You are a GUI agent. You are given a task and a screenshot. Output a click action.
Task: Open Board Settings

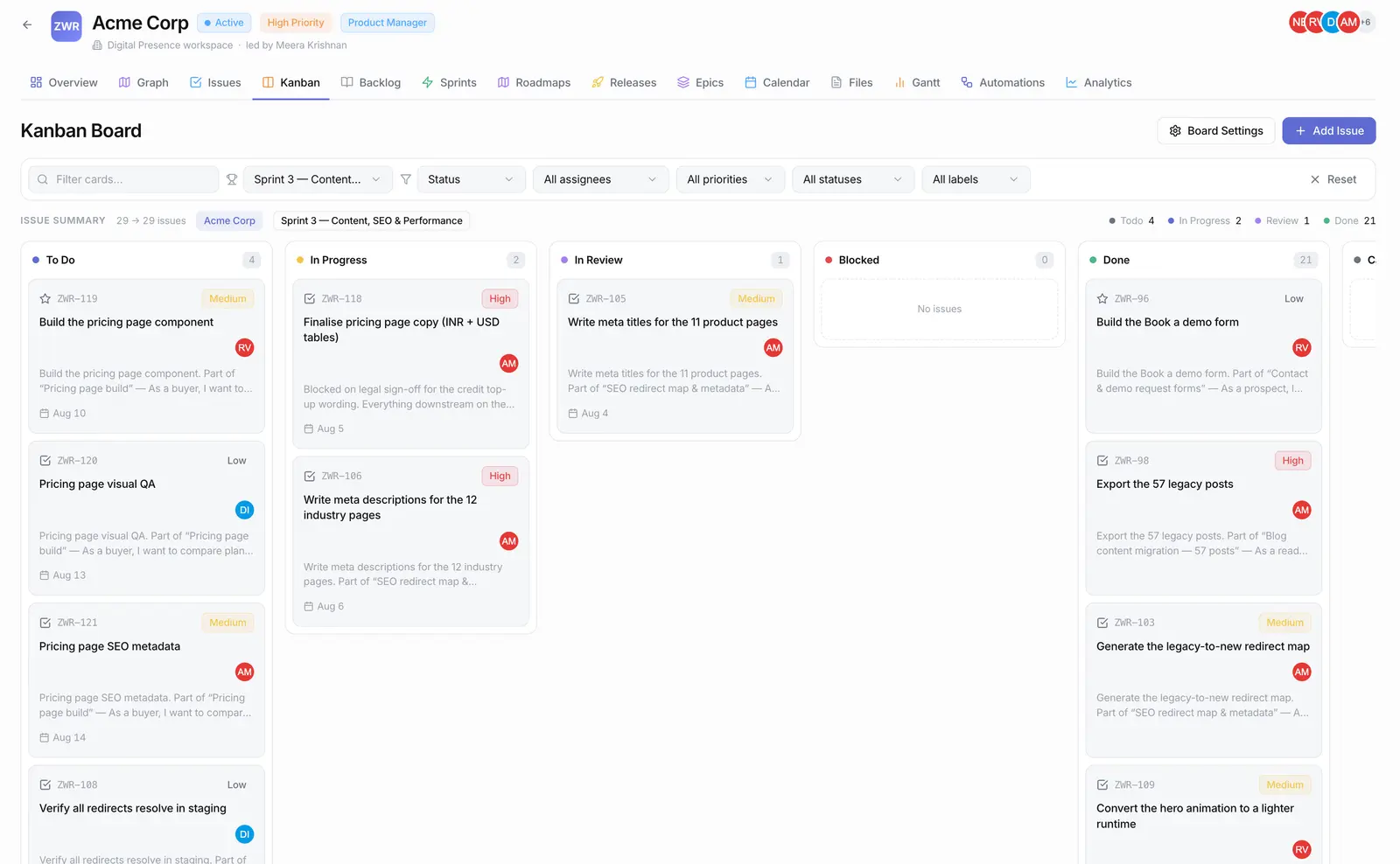pyautogui.click(x=1216, y=130)
